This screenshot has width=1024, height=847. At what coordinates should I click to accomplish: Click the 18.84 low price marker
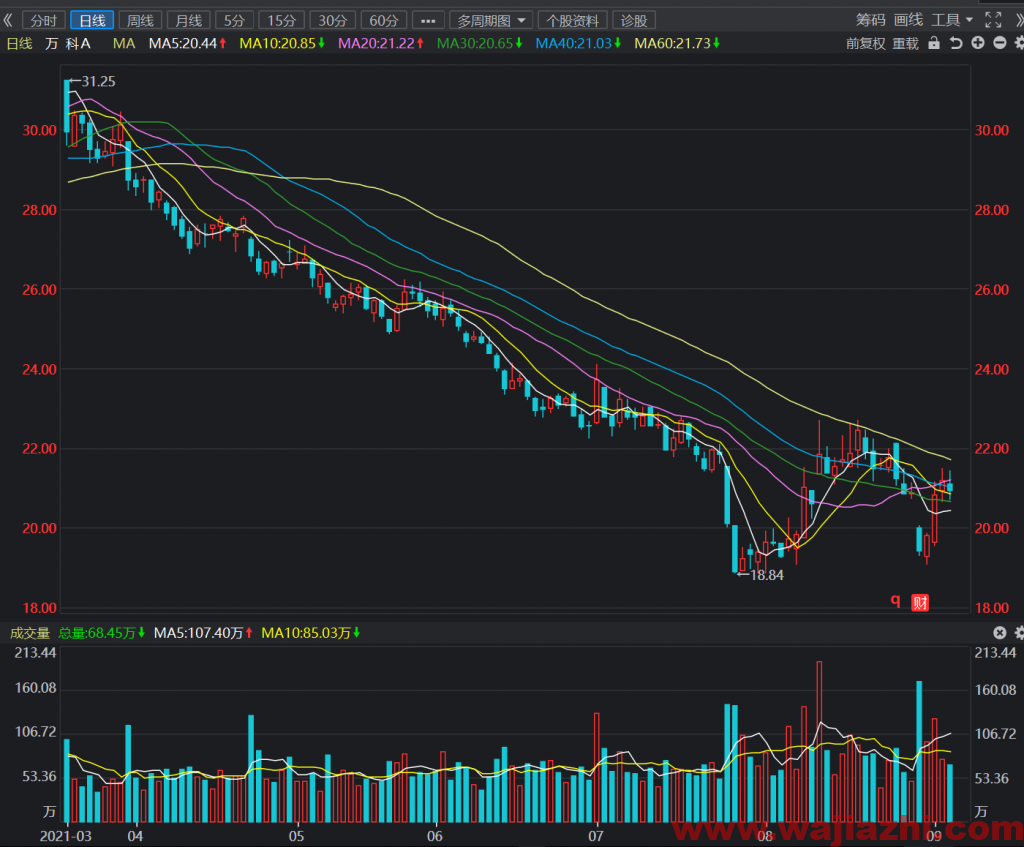[x=767, y=575]
